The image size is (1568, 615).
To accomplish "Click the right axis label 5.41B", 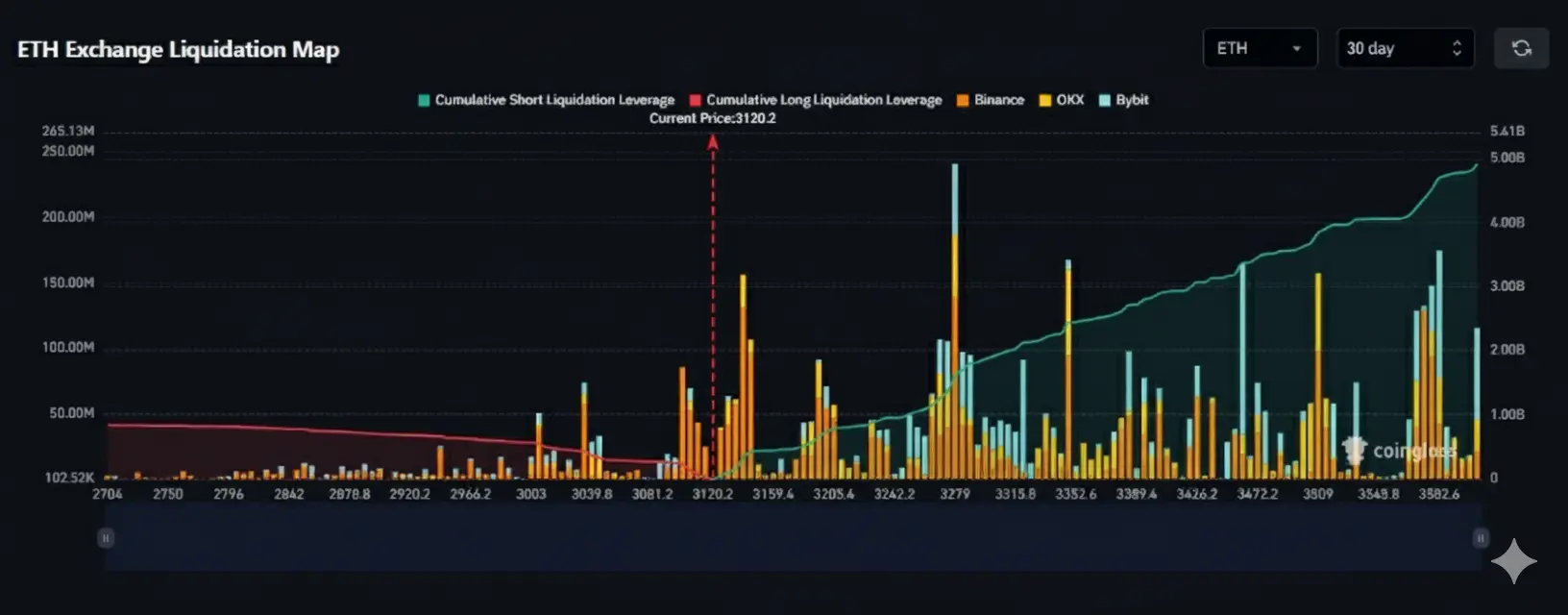I will click(1507, 131).
